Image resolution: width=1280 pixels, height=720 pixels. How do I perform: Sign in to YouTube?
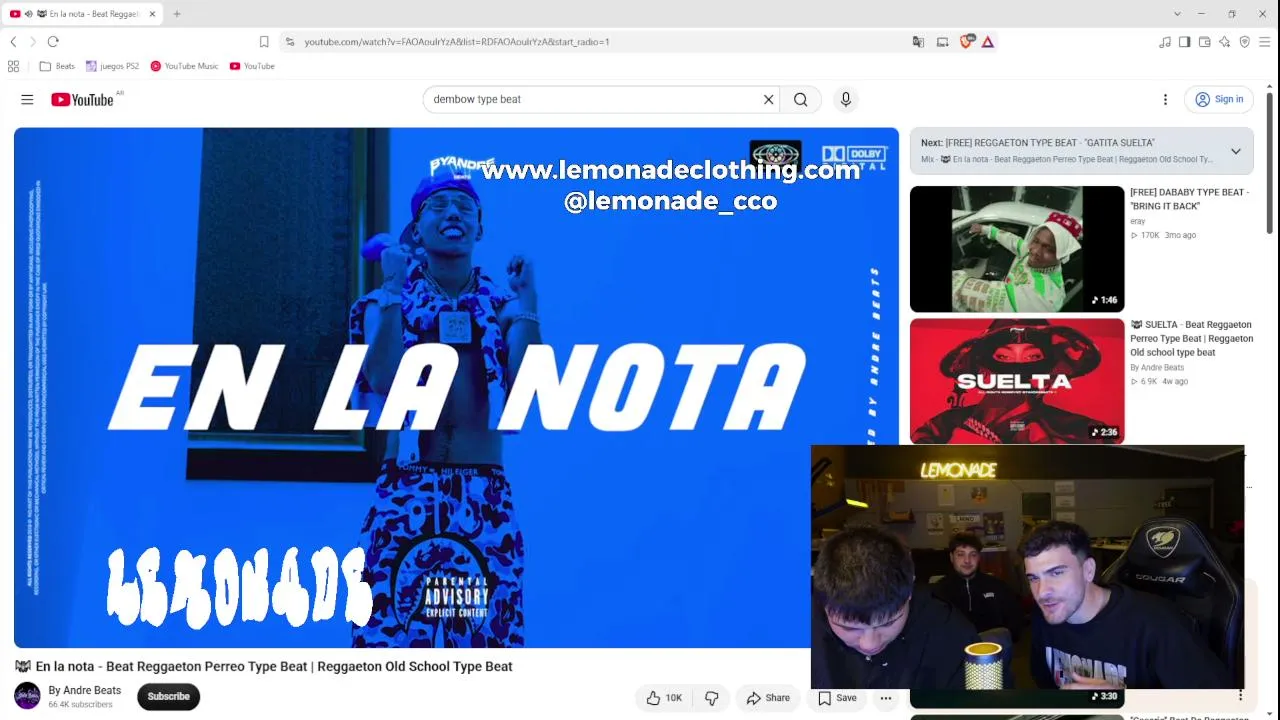click(x=1219, y=99)
